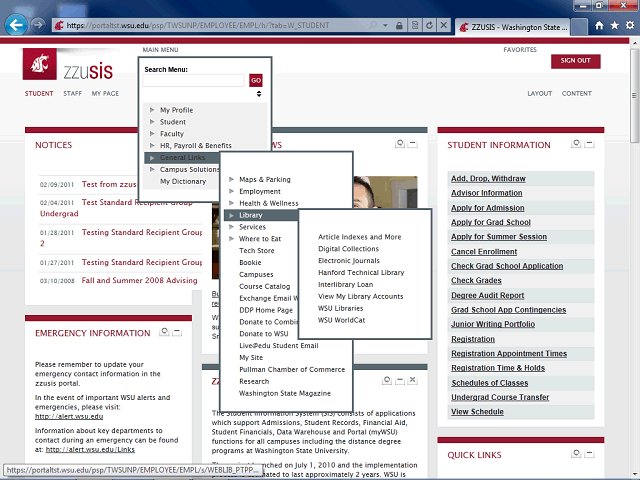The height and width of the screenshot is (480, 640).
Task: Expand the Campus Solutions folder
Action: click(152, 169)
